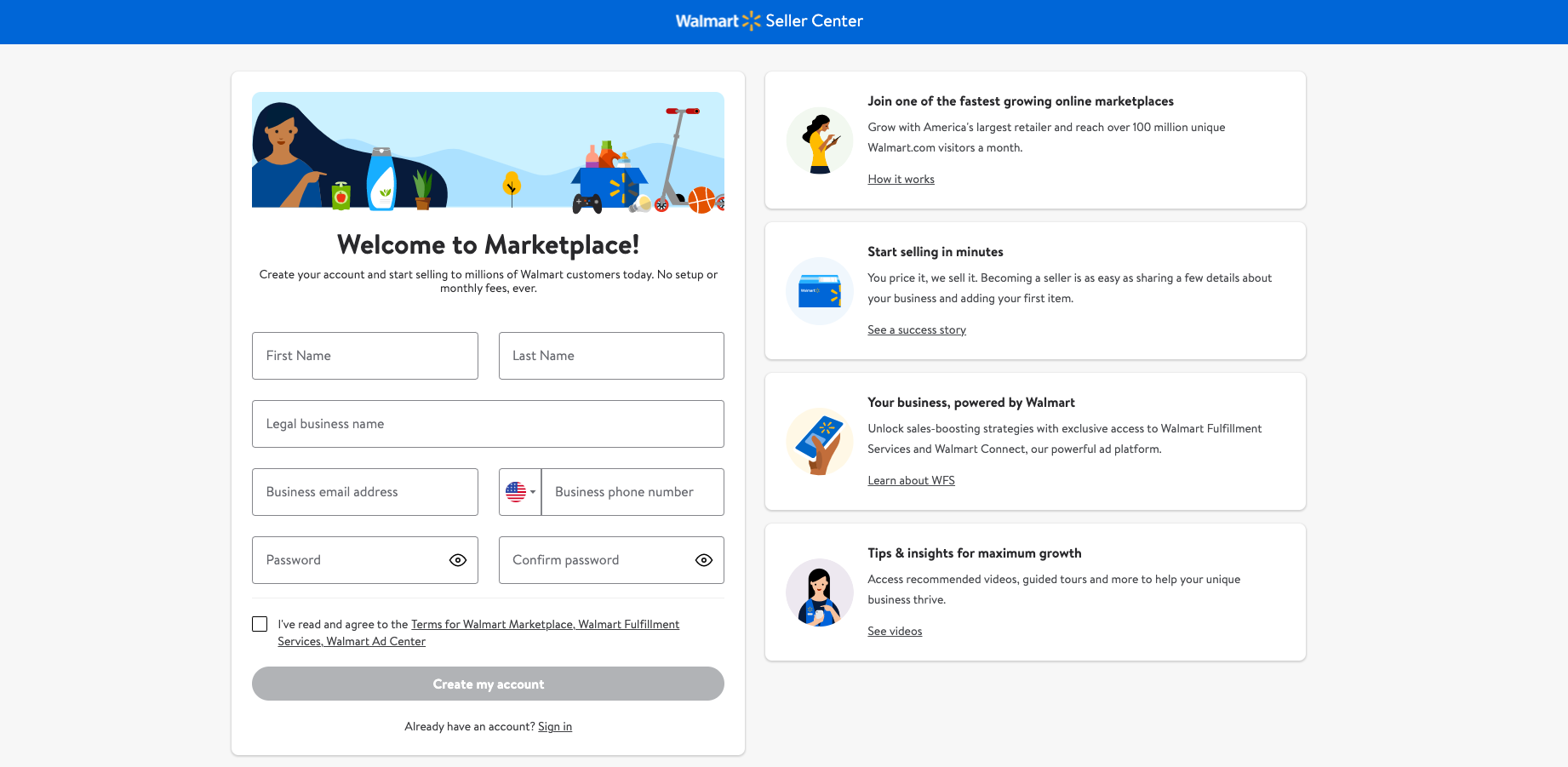Open the See a success story link
This screenshot has width=1568, height=767.
[917, 329]
